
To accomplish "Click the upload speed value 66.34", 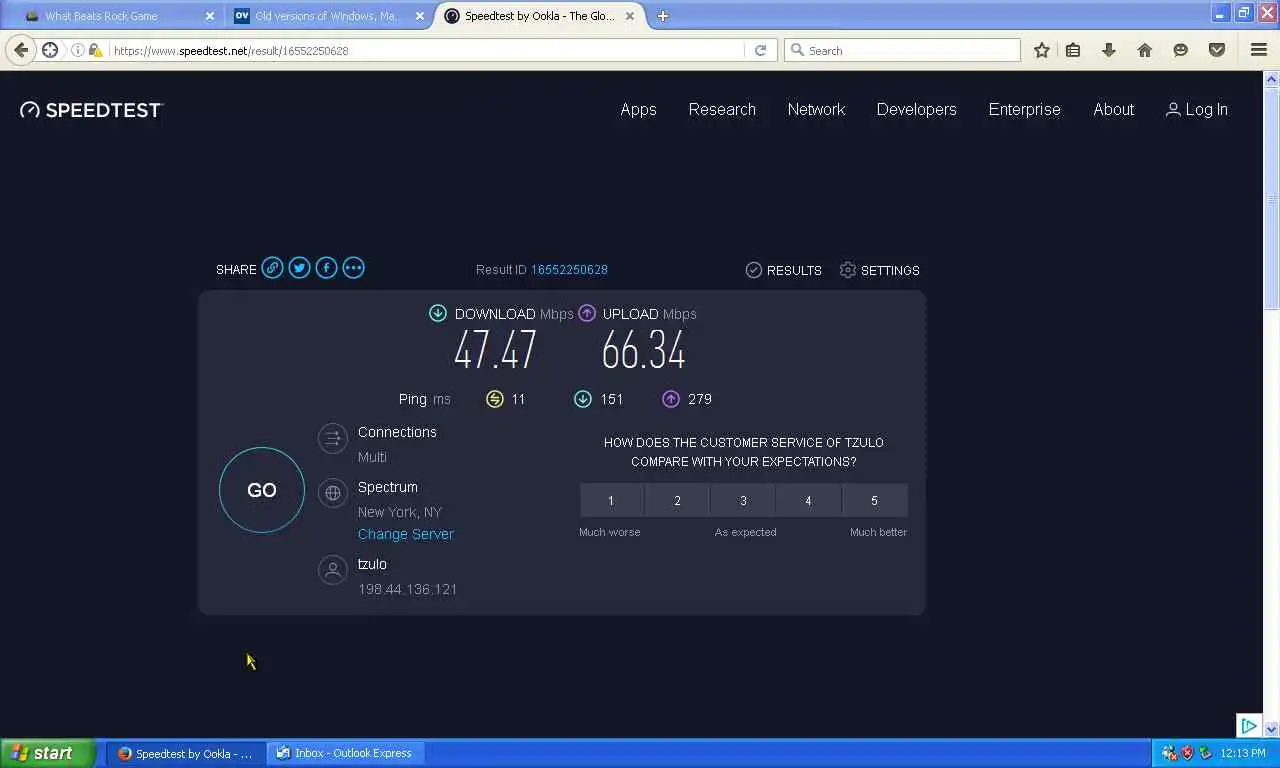I will click(643, 351).
